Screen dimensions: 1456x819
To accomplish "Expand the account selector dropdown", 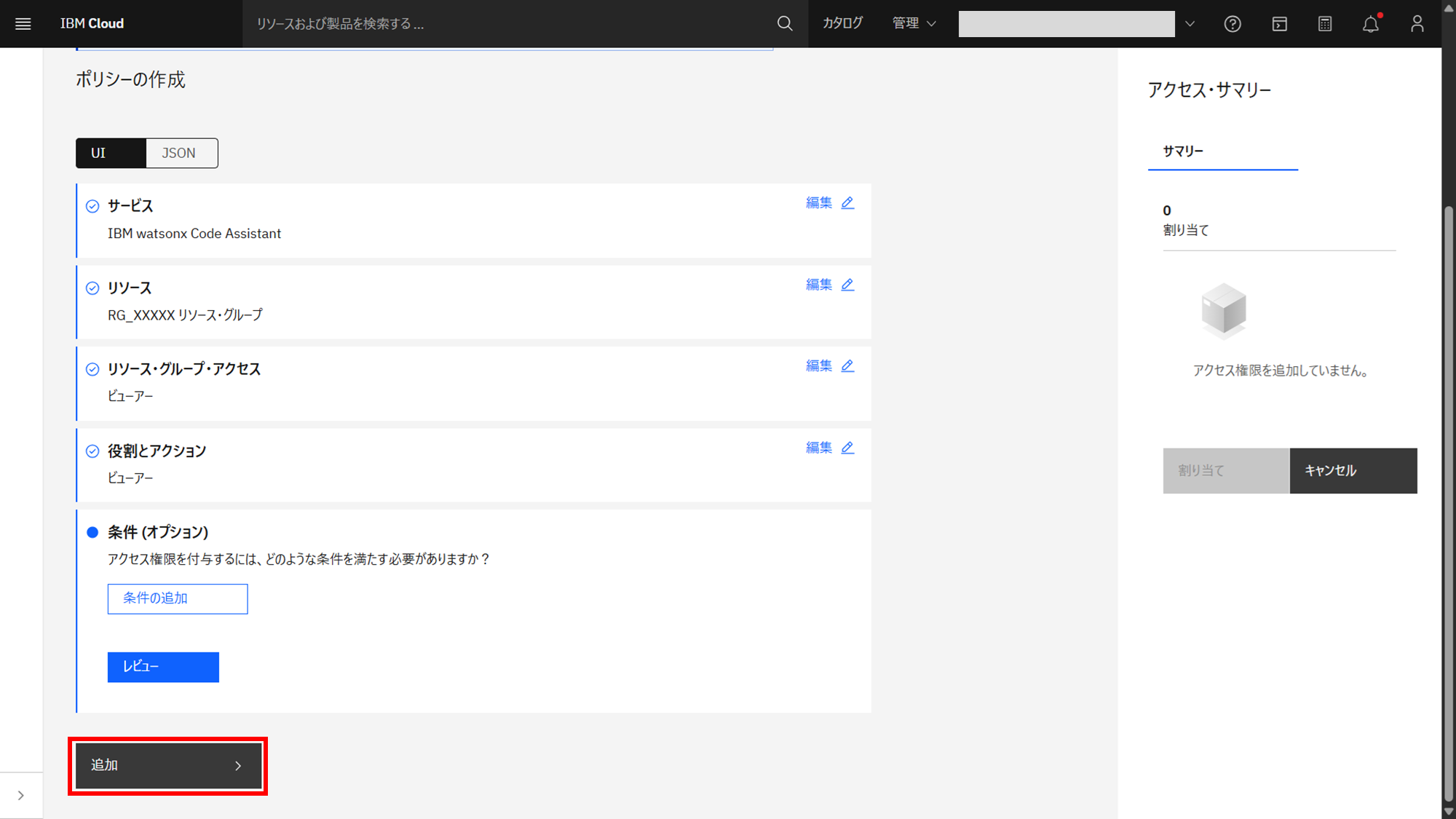I will click(1190, 24).
